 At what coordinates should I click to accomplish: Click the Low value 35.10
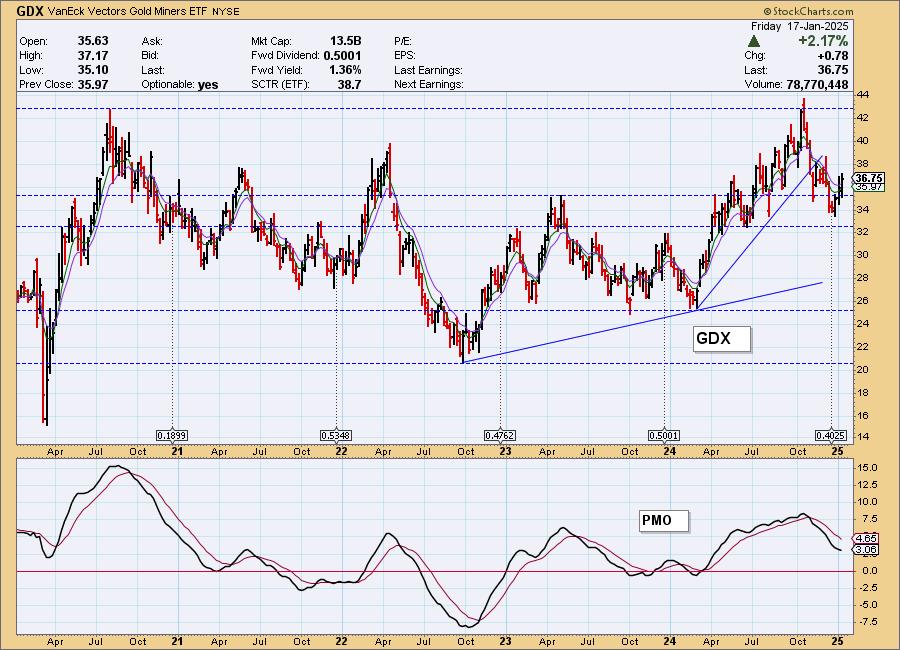(93, 69)
